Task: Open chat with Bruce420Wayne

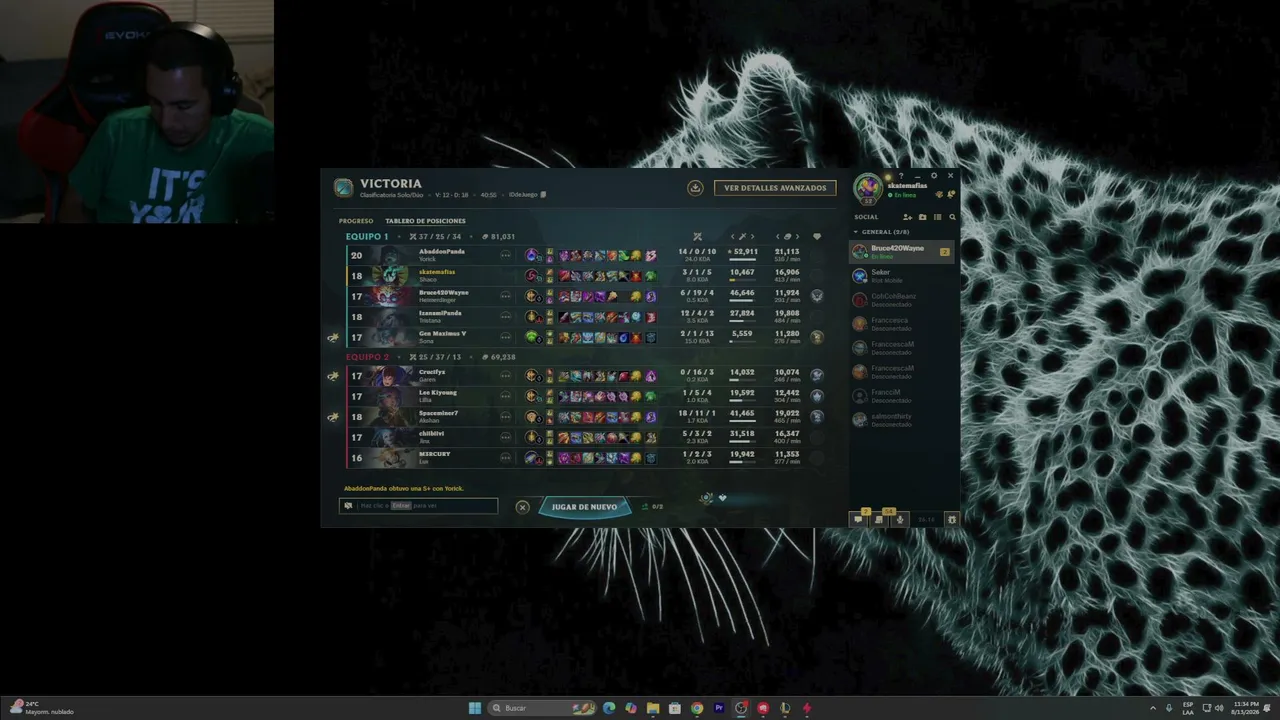Action: (902, 252)
